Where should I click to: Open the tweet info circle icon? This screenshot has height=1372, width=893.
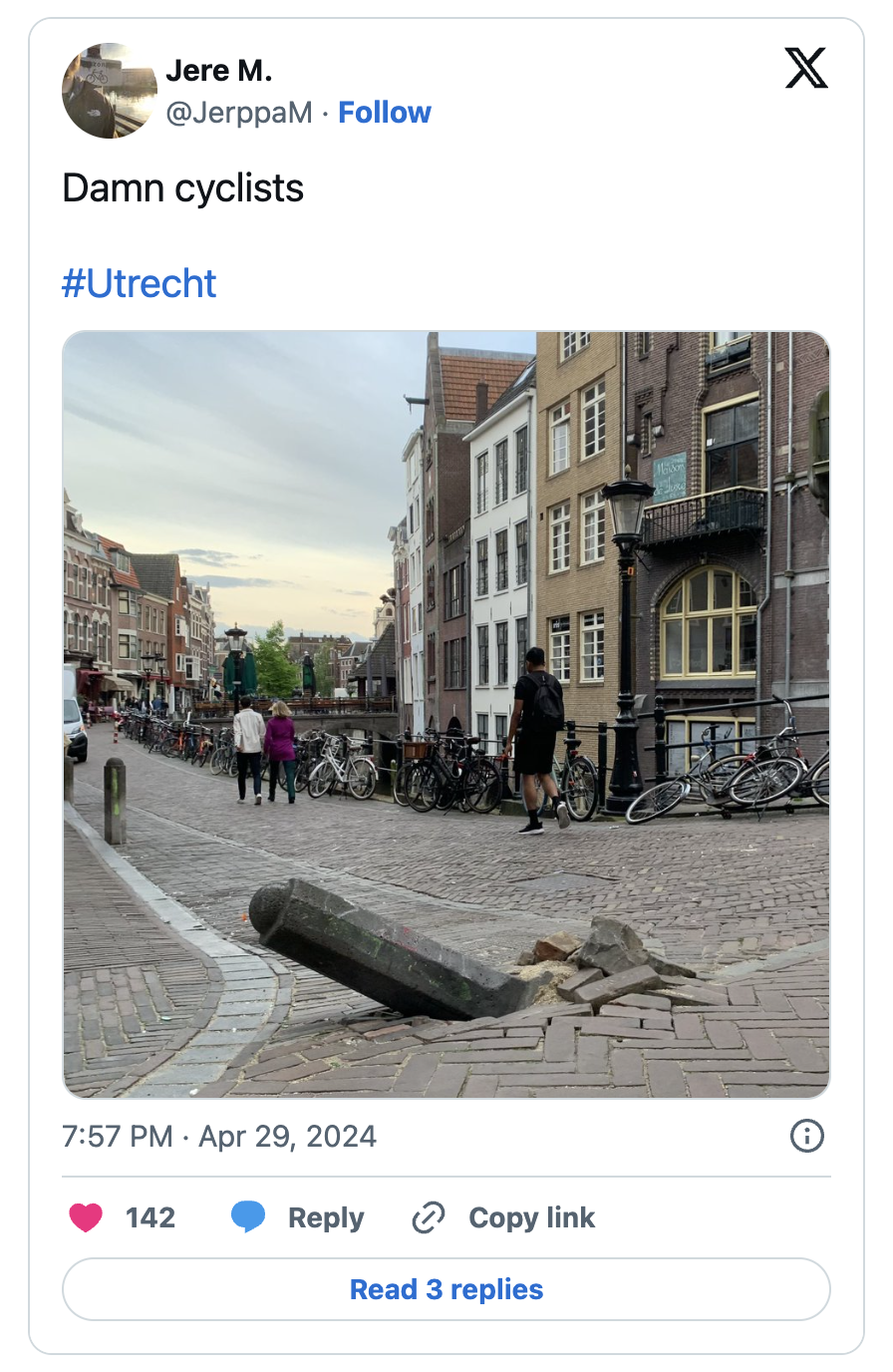click(806, 1136)
